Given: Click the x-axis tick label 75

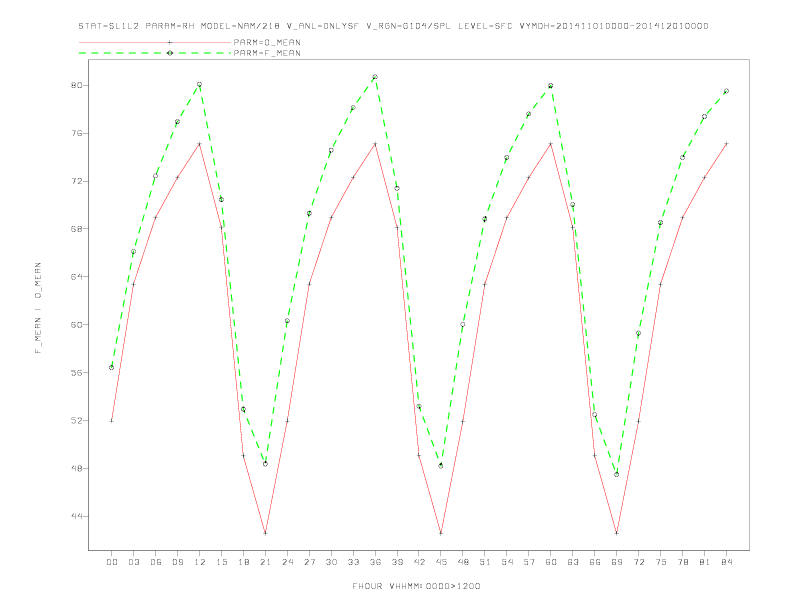Looking at the screenshot, I should coord(661,562).
